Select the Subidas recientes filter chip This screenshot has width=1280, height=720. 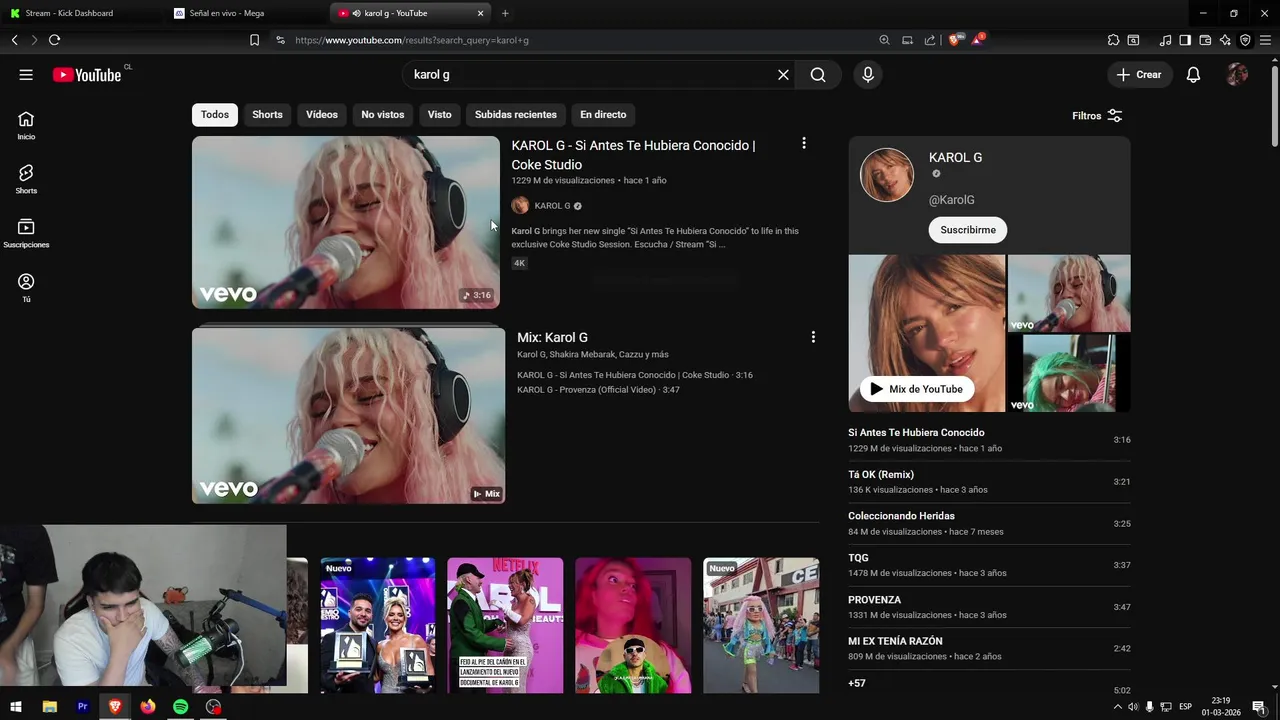pos(516,115)
